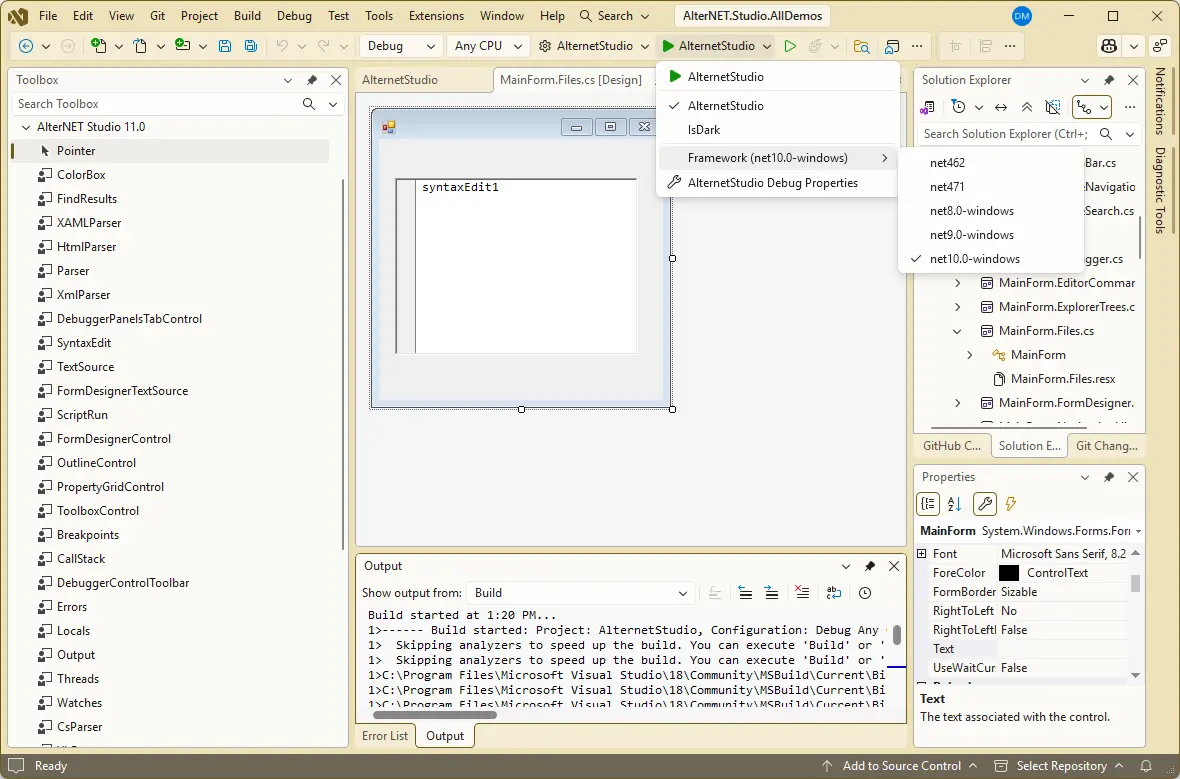Viewport: 1180px width, 779px height.
Task: Click Sync with Active Document arrows icon
Action: [1001, 108]
